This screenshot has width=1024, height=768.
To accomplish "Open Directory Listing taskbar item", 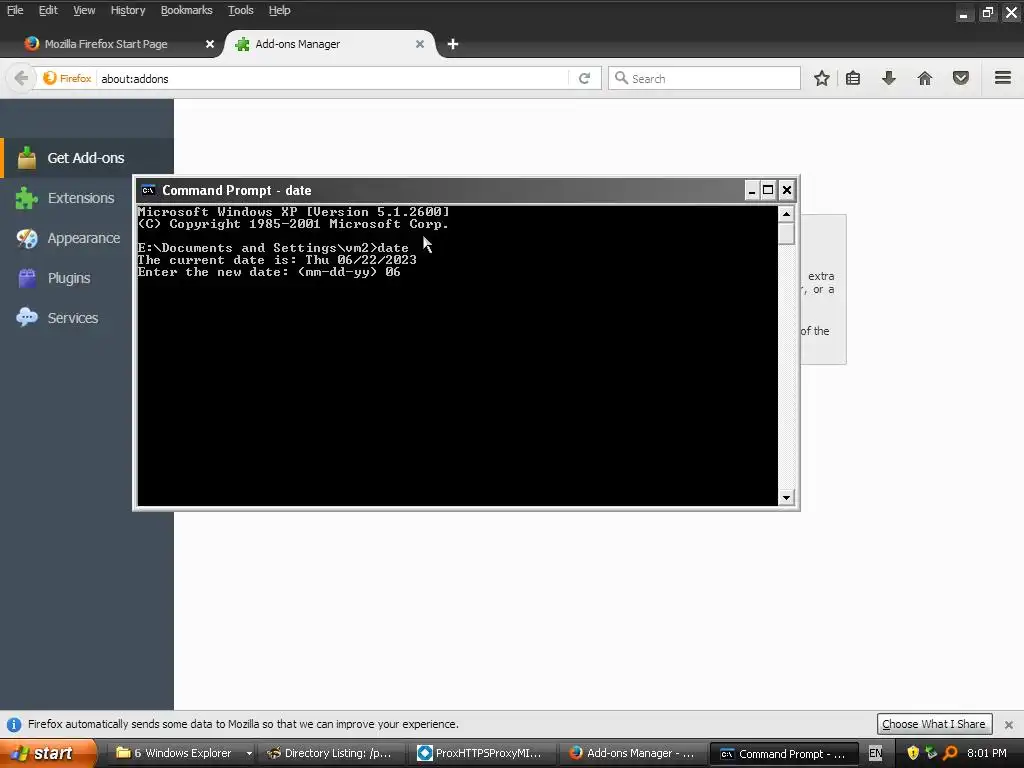I will (330, 754).
